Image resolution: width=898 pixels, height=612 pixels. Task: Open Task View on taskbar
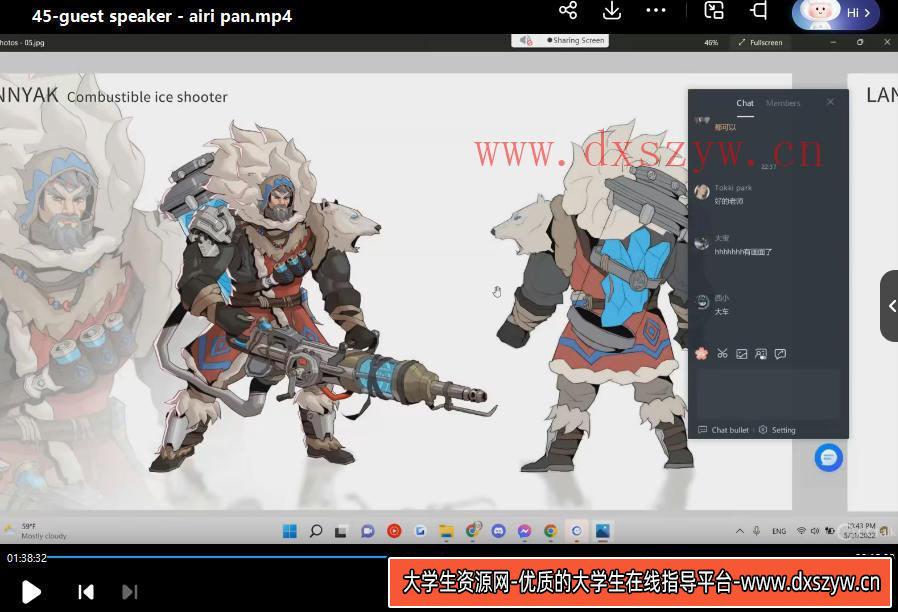[x=341, y=532]
